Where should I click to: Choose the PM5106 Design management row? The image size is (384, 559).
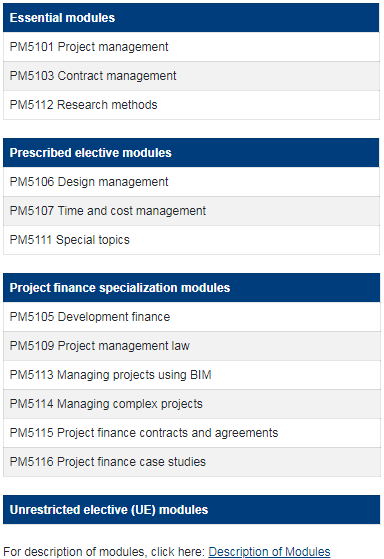coord(191,182)
